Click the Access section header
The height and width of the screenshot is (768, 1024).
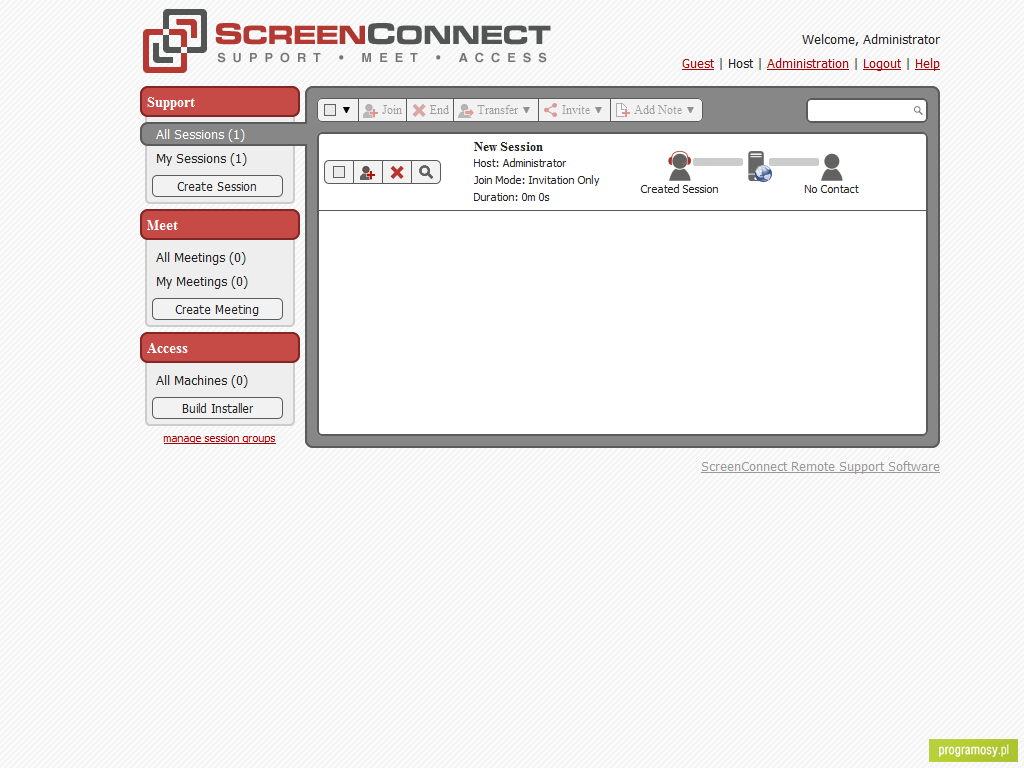click(220, 348)
